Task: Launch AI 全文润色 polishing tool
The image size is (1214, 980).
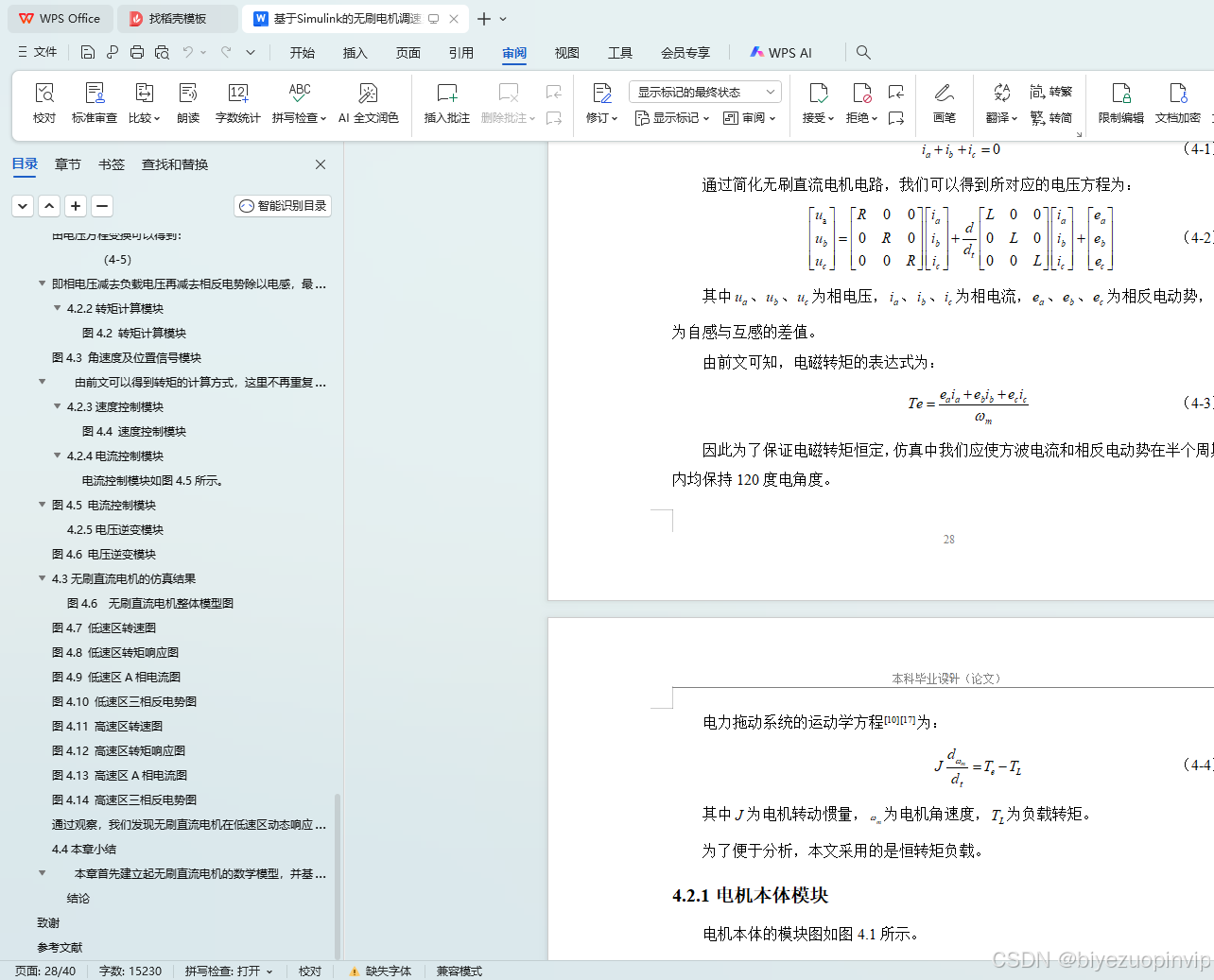Action: pos(368,102)
